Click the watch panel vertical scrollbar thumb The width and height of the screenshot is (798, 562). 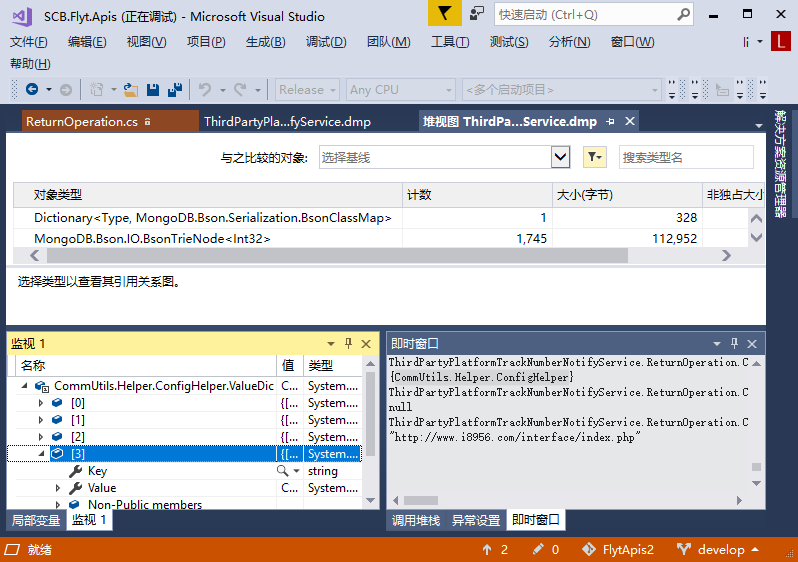click(370, 414)
